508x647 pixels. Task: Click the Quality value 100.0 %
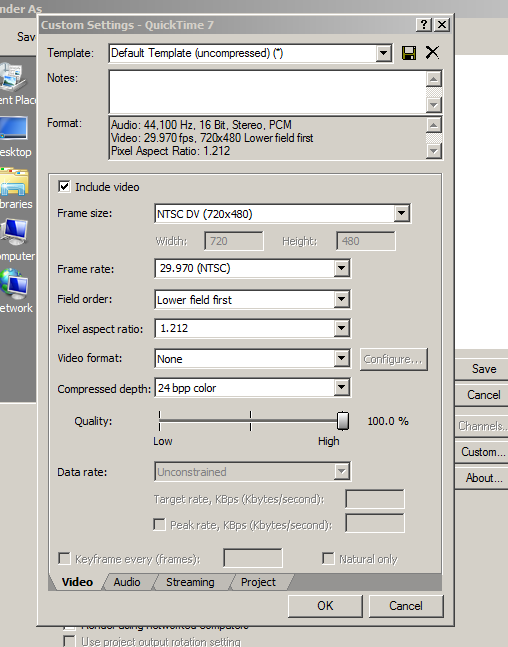pyautogui.click(x=388, y=421)
